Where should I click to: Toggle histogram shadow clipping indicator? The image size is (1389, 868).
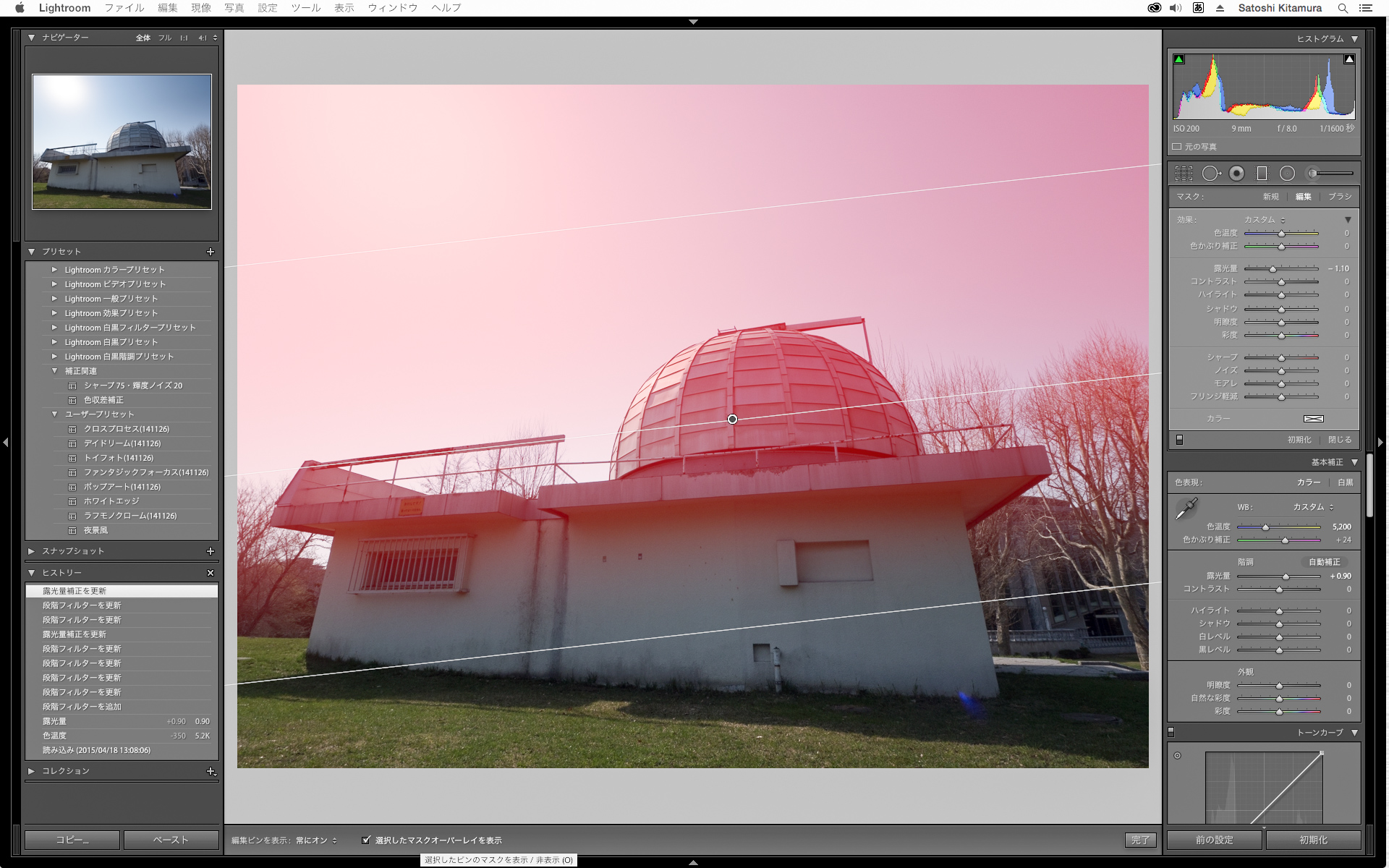[x=1179, y=59]
